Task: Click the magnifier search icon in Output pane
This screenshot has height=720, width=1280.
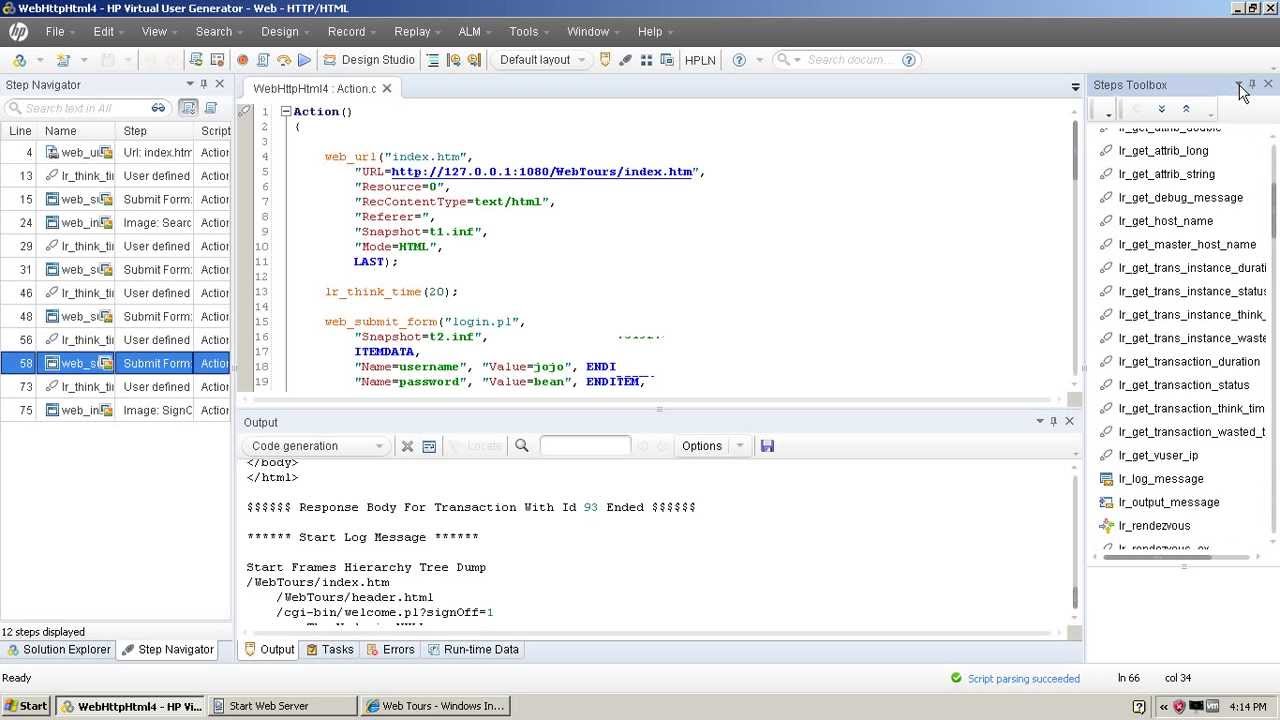Action: 521,446
